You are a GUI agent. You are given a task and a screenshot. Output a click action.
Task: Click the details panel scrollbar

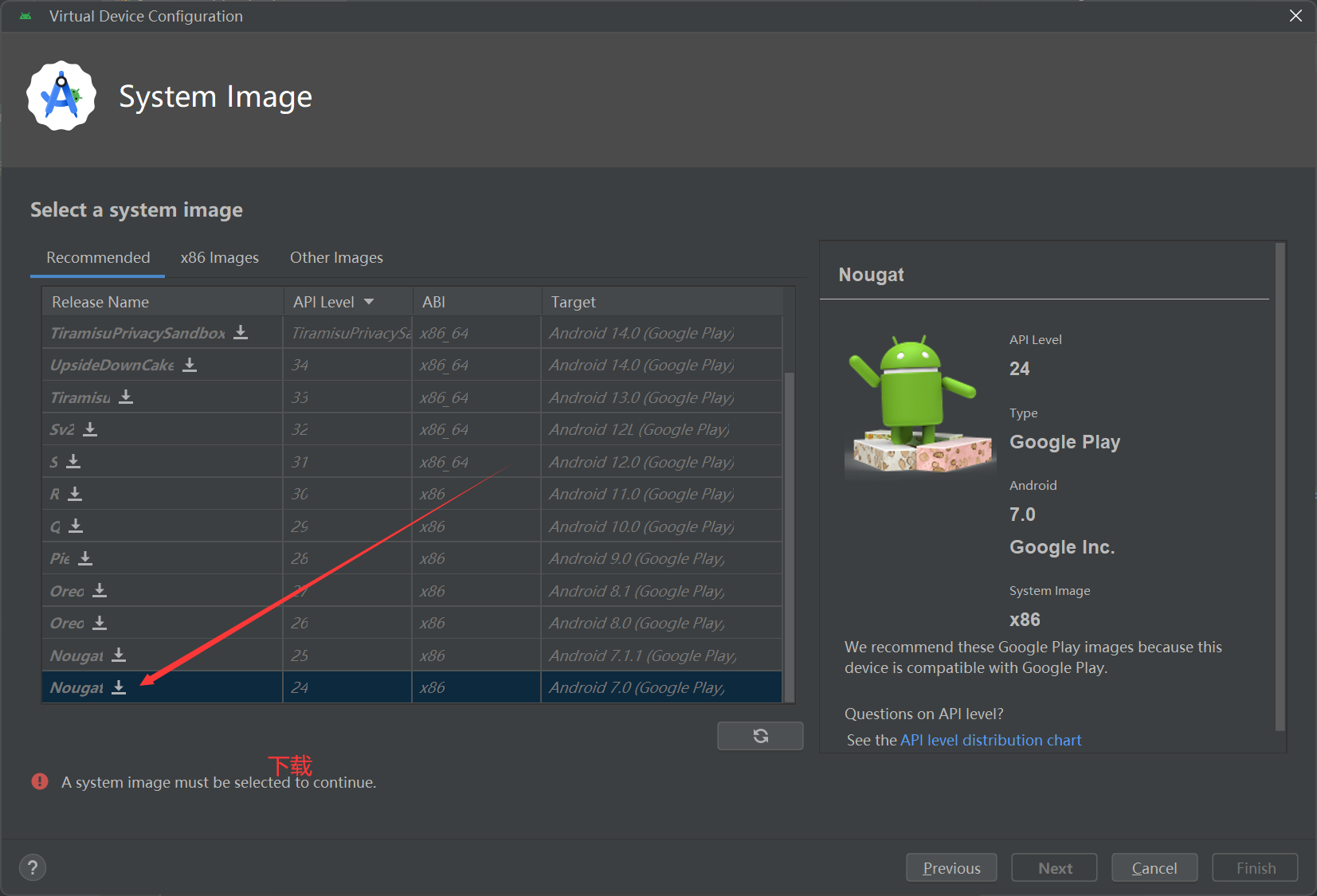pyautogui.click(x=1280, y=486)
